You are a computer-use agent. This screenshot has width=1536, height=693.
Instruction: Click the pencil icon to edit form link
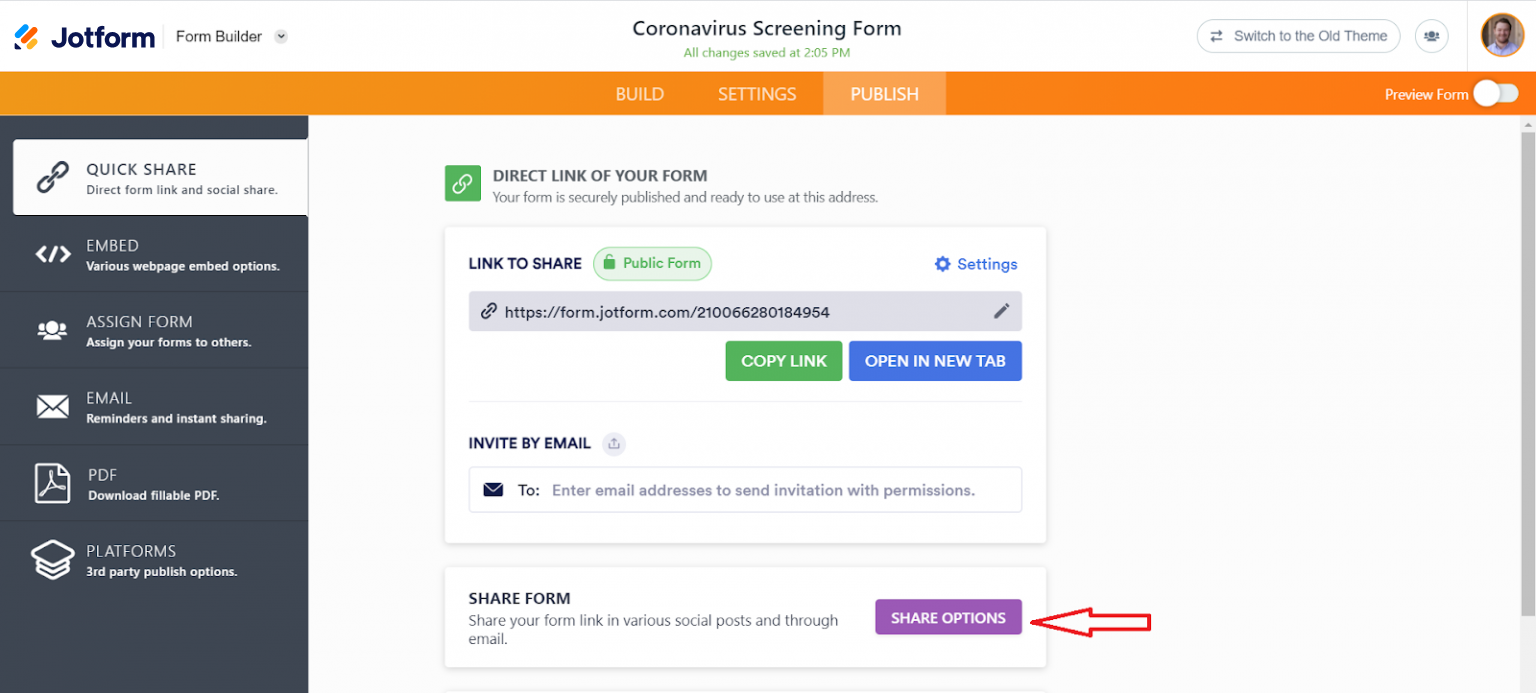pos(1001,311)
